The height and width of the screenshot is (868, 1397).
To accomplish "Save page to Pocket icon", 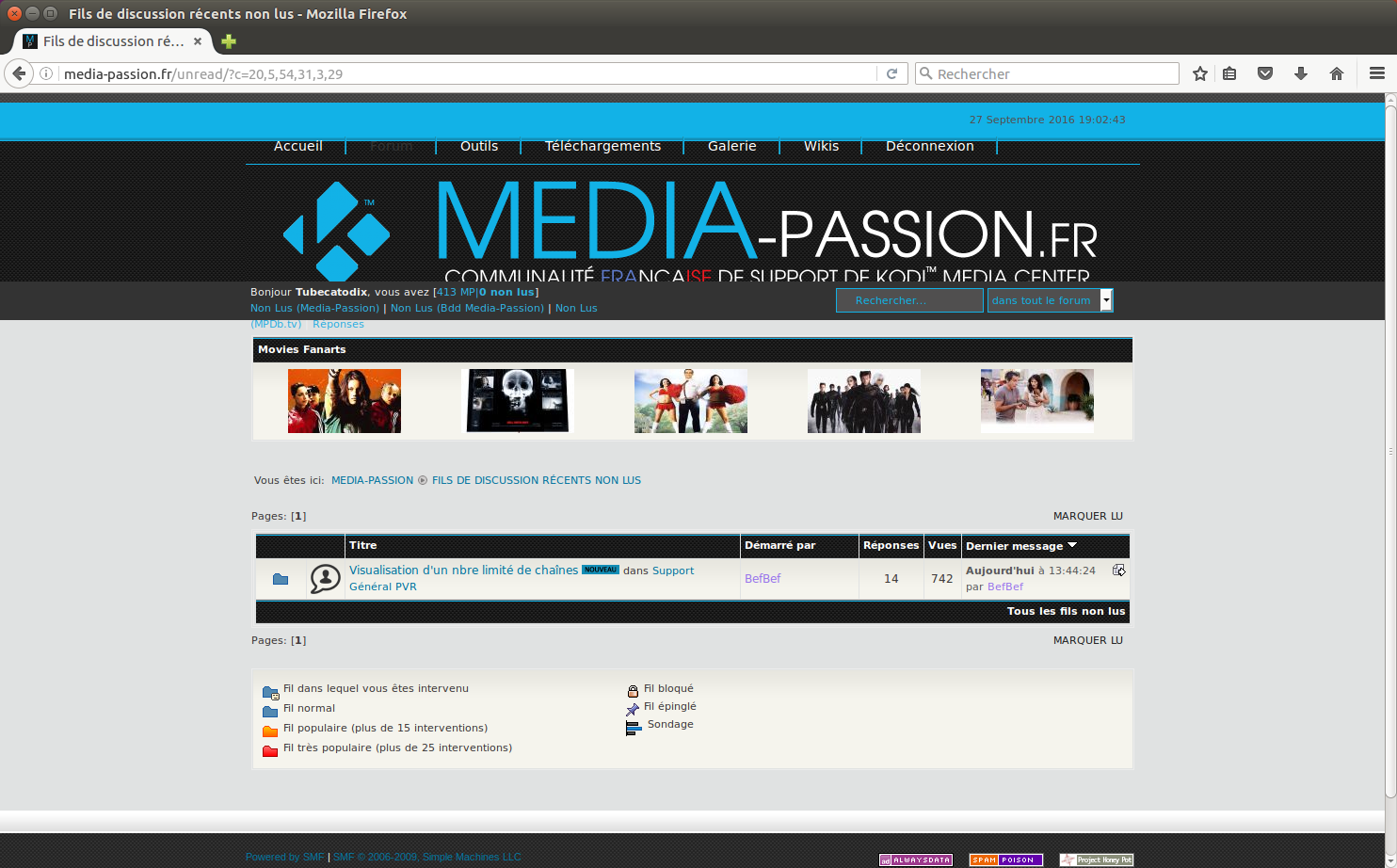I will pos(1265,73).
